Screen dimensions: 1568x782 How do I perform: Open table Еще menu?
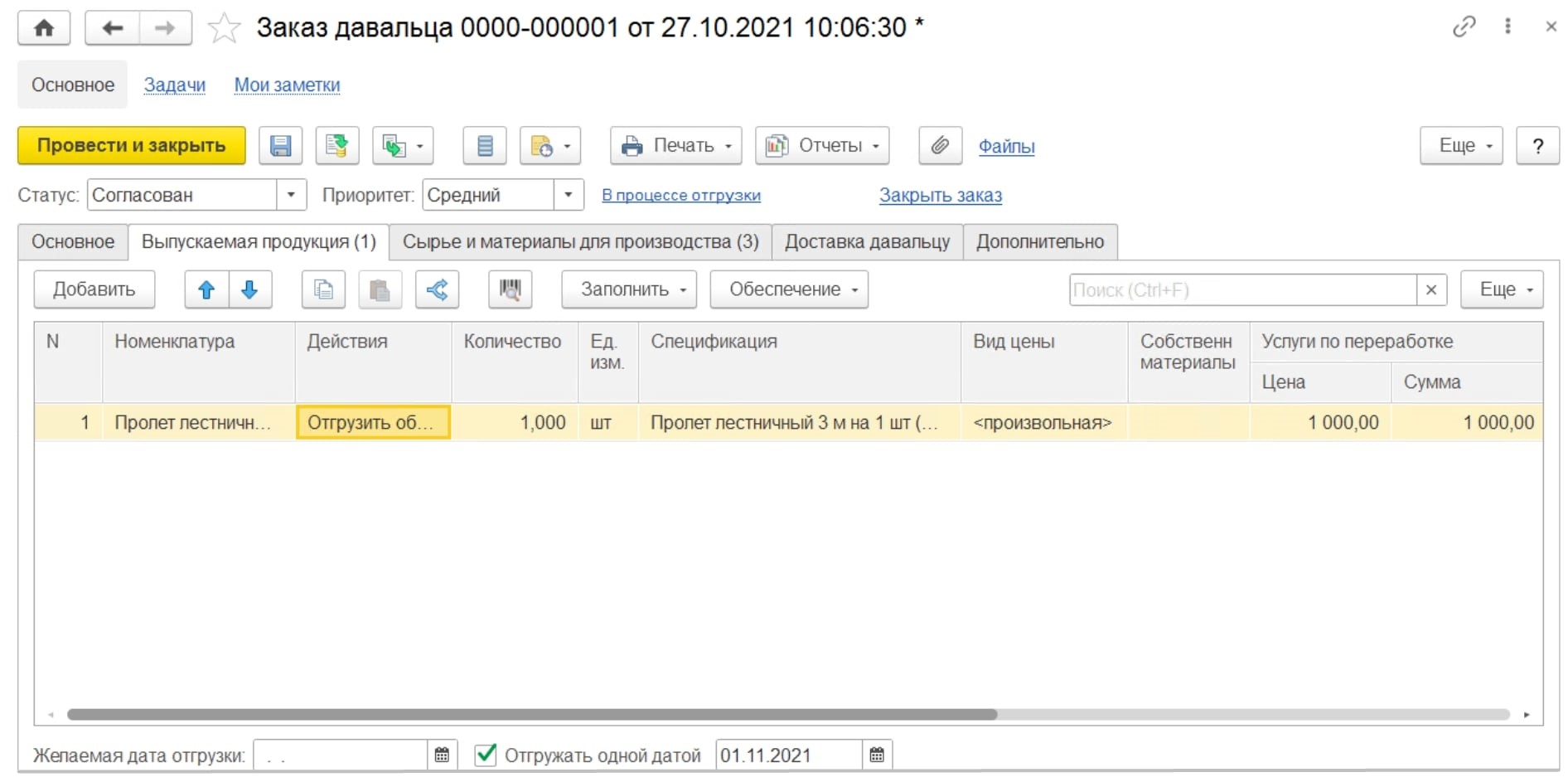(1502, 289)
